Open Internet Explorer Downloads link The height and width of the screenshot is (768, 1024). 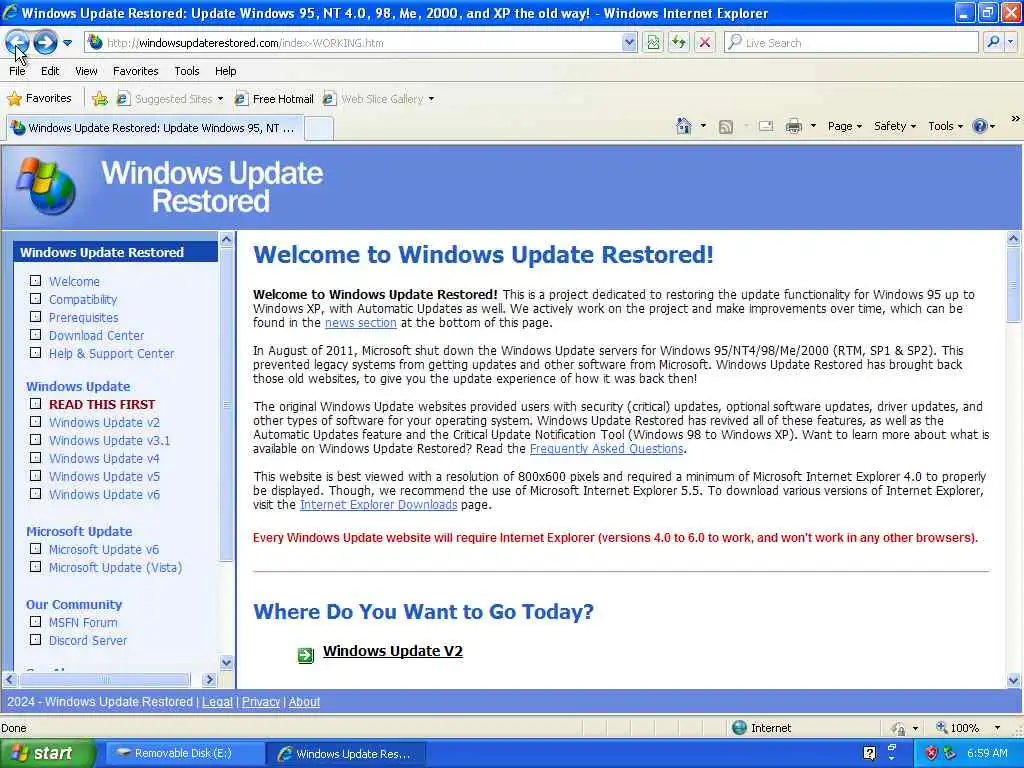(378, 505)
